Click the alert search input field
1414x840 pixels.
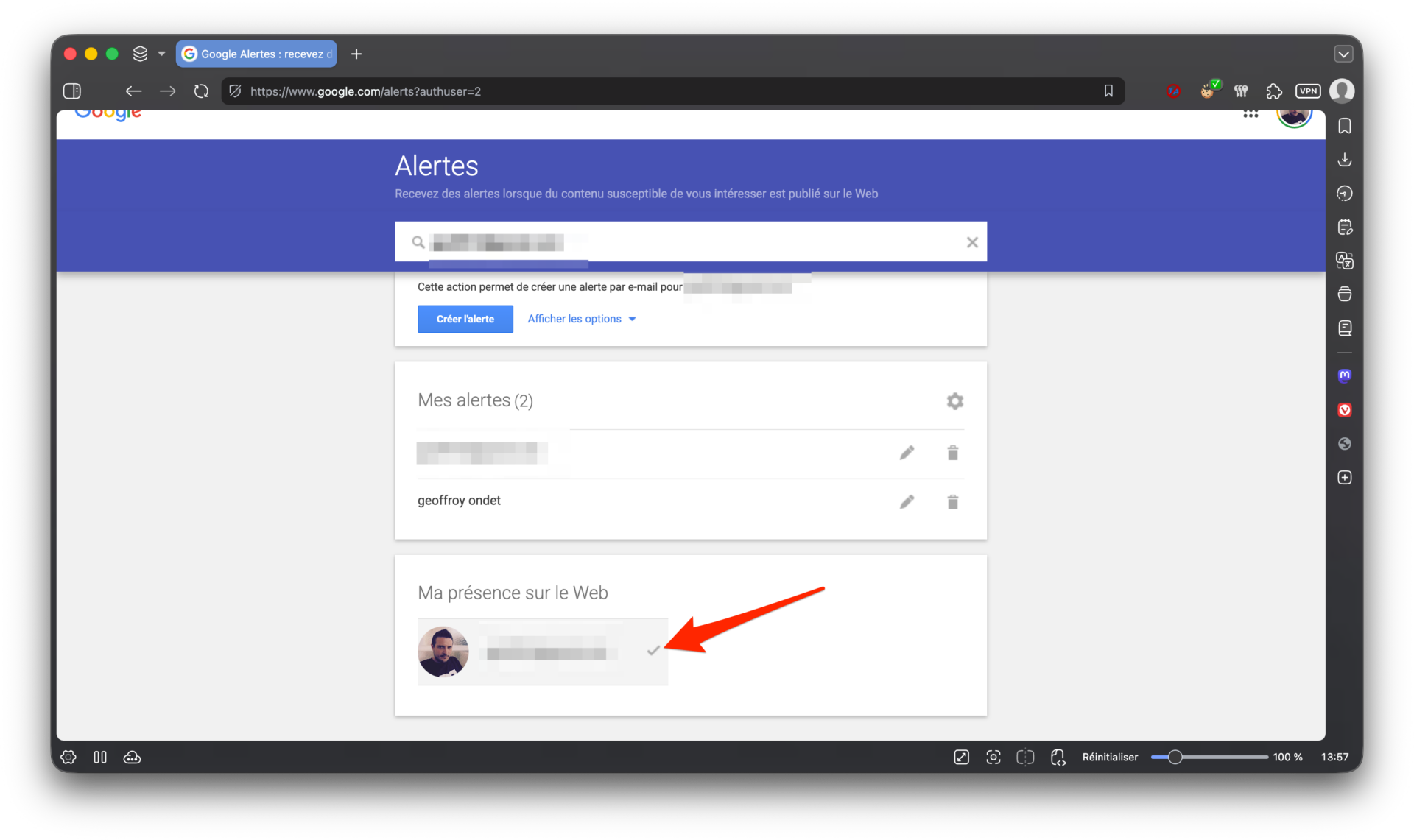pos(691,242)
